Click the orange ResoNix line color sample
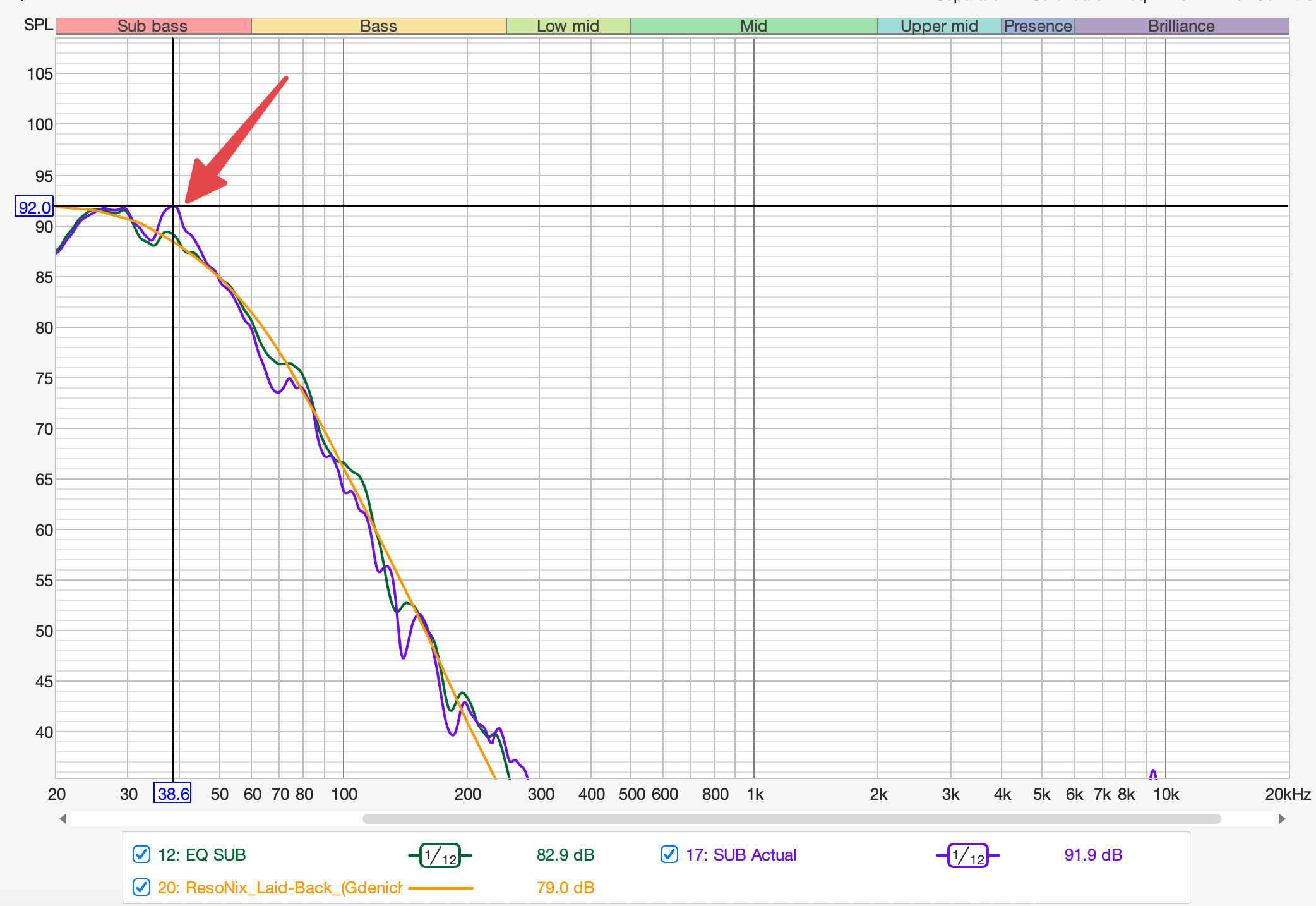 tap(441, 888)
